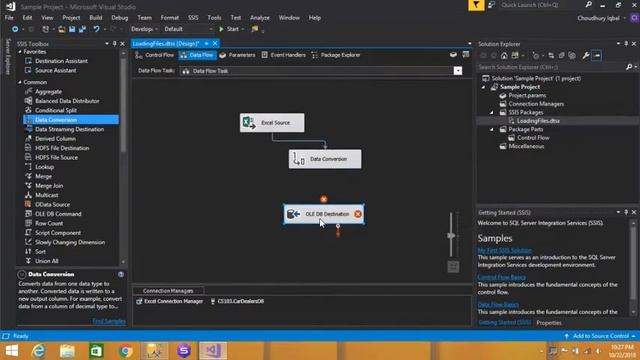640x360 pixels.
Task: Collapse the Common toolbox group
Action: point(20,82)
